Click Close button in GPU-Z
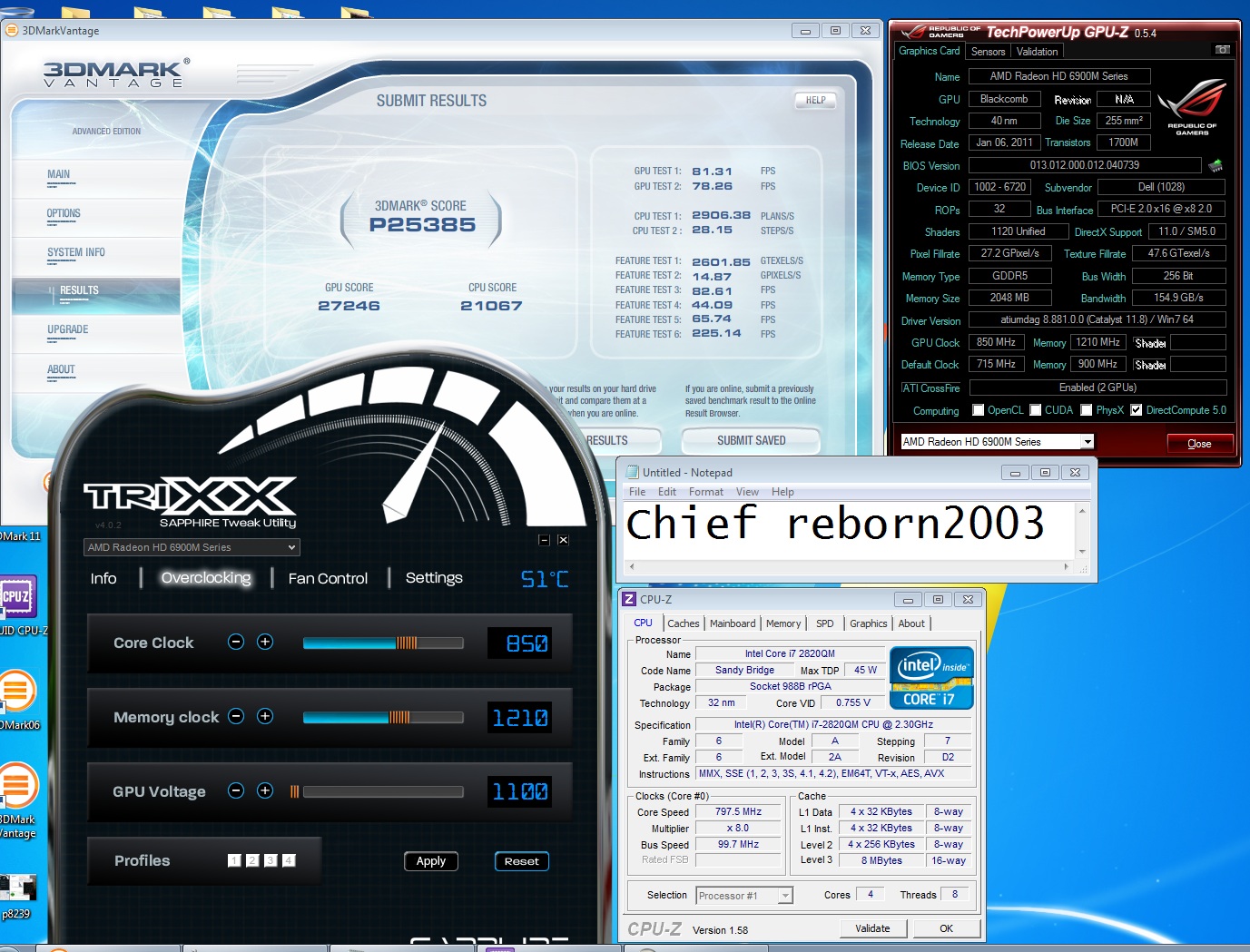The width and height of the screenshot is (1250, 952). click(x=1199, y=444)
